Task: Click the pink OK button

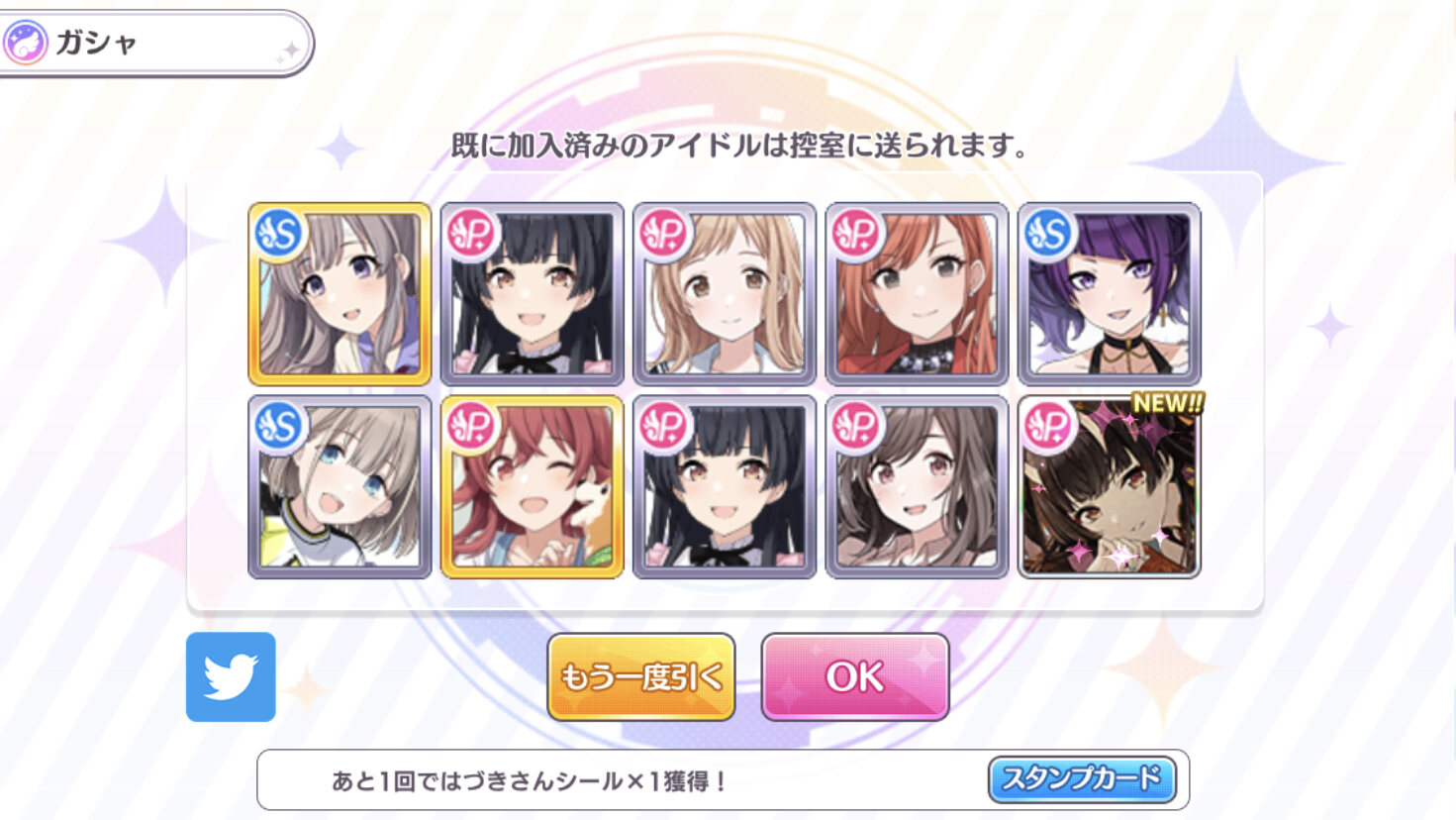Action: pos(855,677)
